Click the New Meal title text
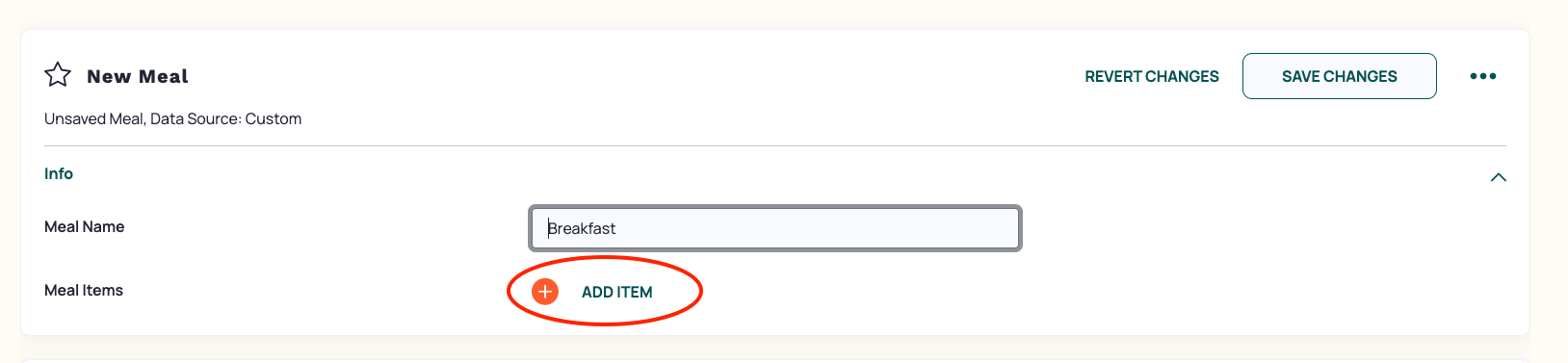The width and height of the screenshot is (1568, 363). 138,76
